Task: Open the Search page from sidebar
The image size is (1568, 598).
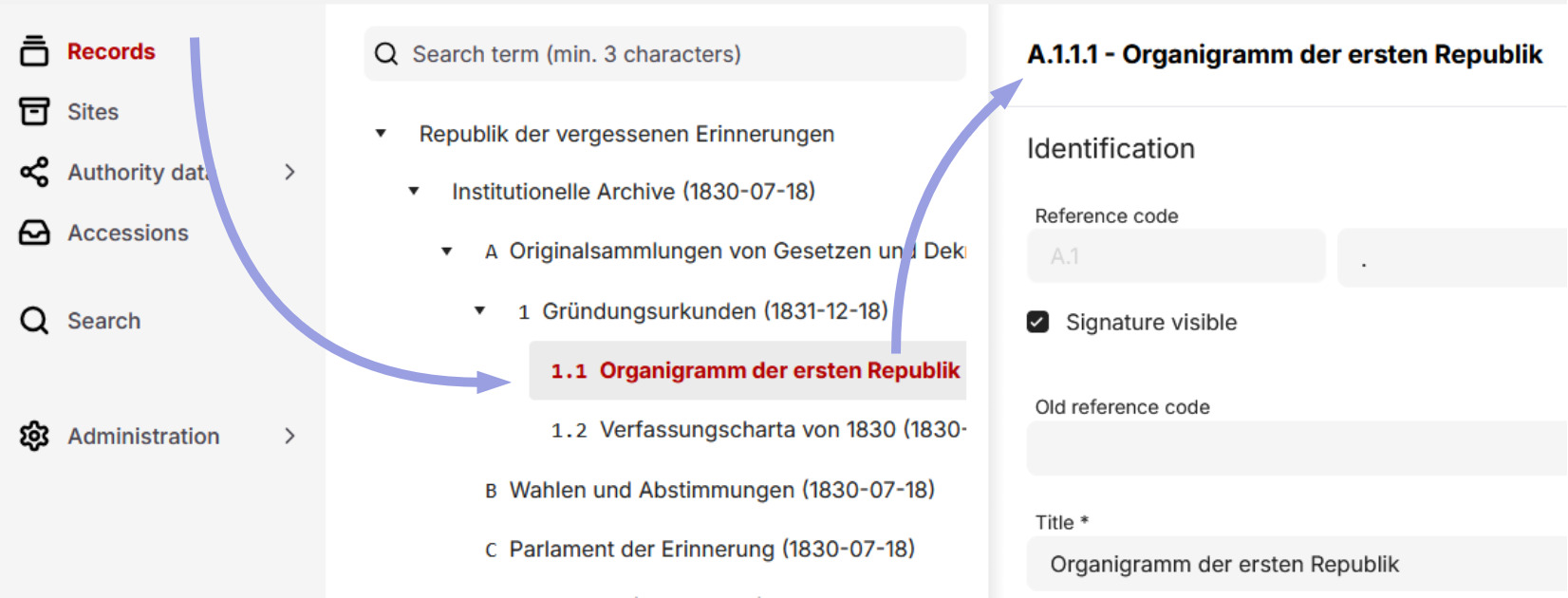Action: (104, 321)
